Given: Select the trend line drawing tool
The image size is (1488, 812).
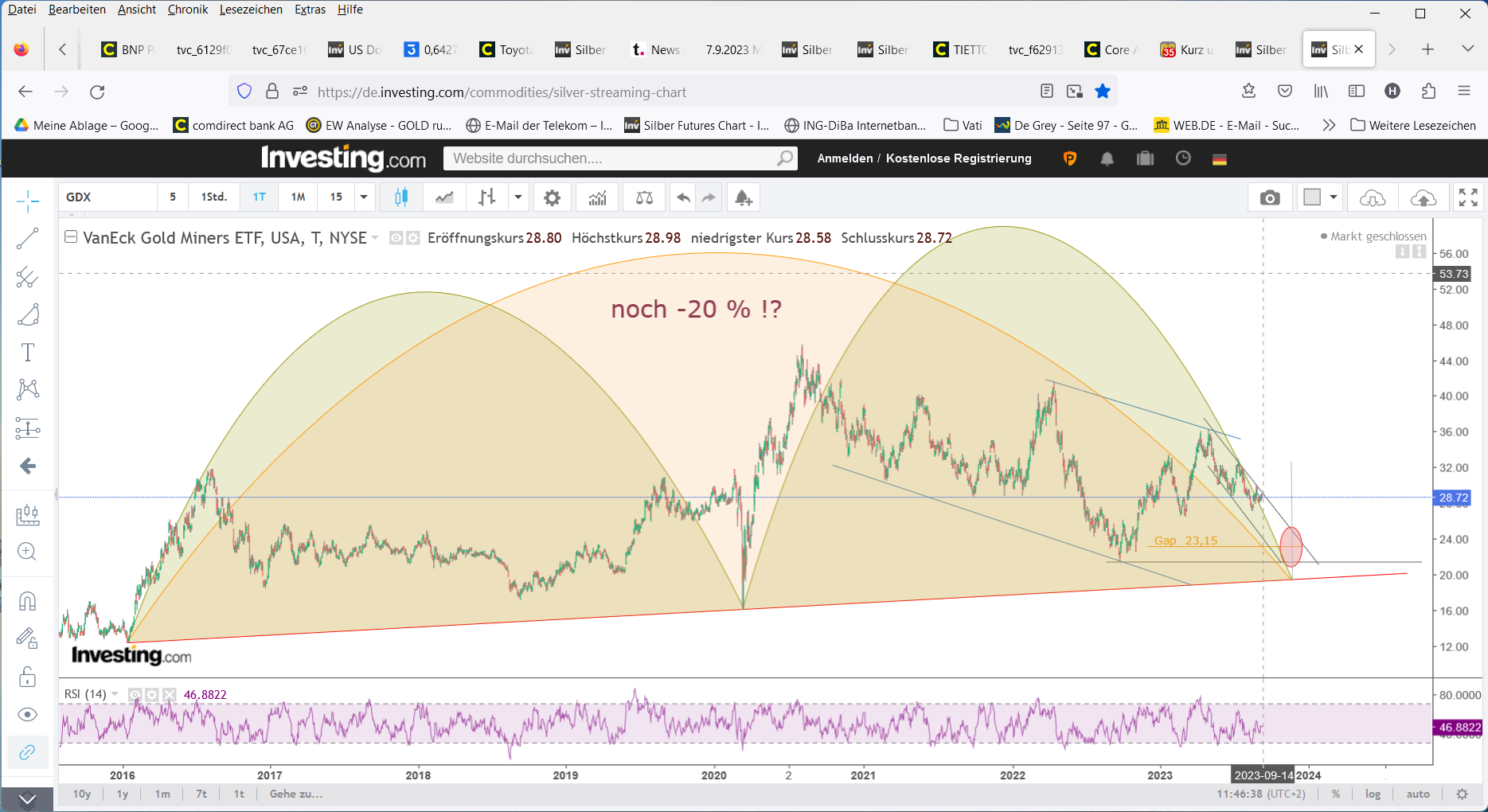Looking at the screenshot, I should (x=27, y=239).
